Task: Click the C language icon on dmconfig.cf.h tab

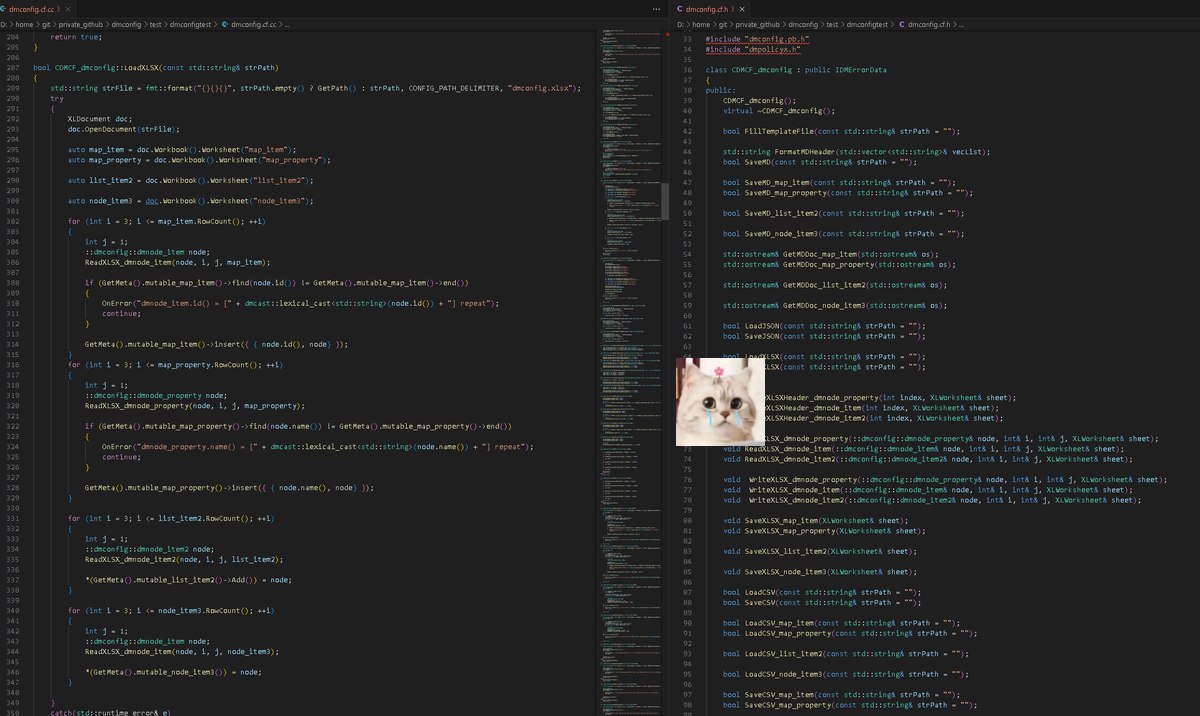Action: [x=679, y=7]
